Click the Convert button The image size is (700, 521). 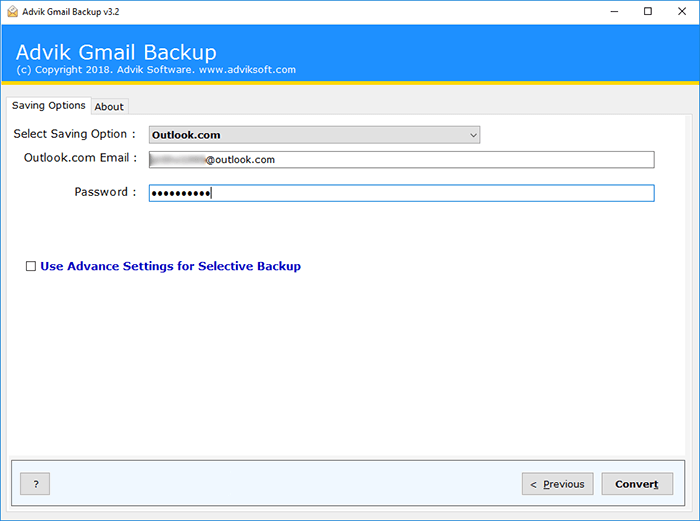pyautogui.click(x=637, y=484)
